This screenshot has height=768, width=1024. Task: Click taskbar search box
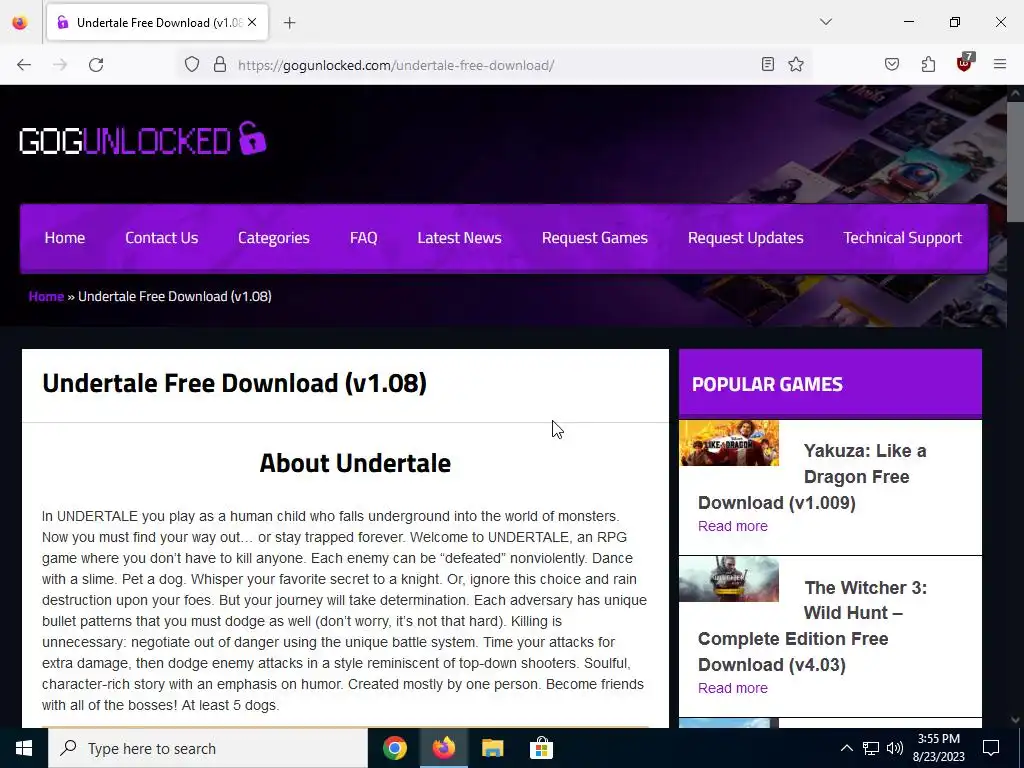click(208, 748)
